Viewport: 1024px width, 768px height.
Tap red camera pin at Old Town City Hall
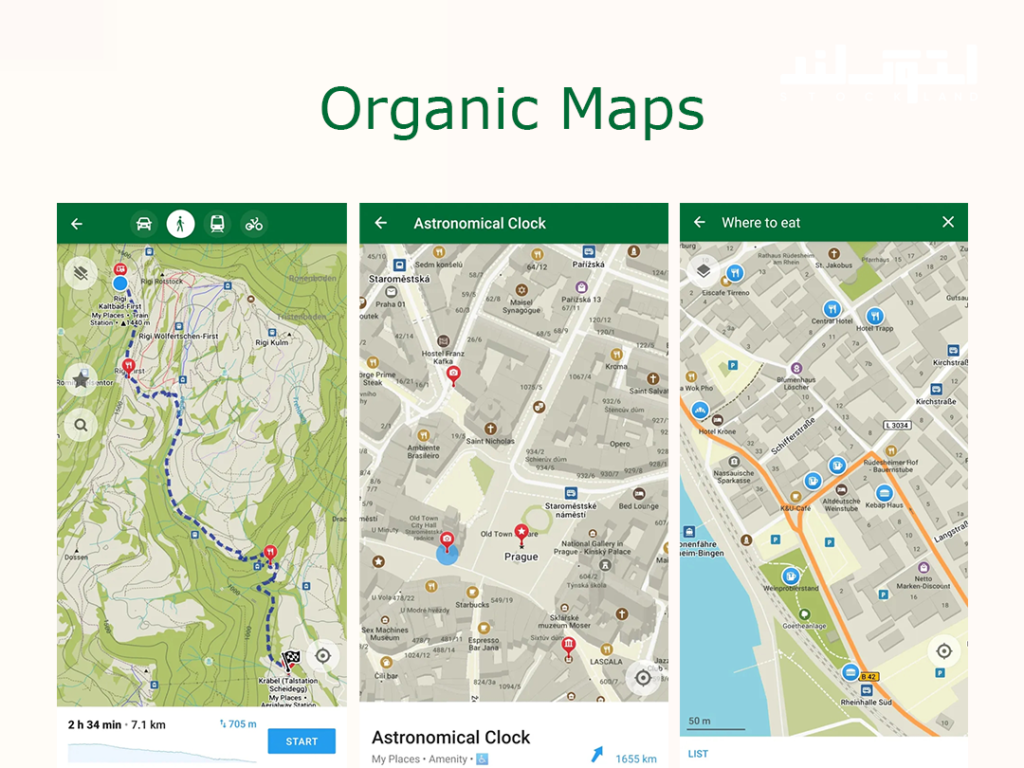click(447, 541)
